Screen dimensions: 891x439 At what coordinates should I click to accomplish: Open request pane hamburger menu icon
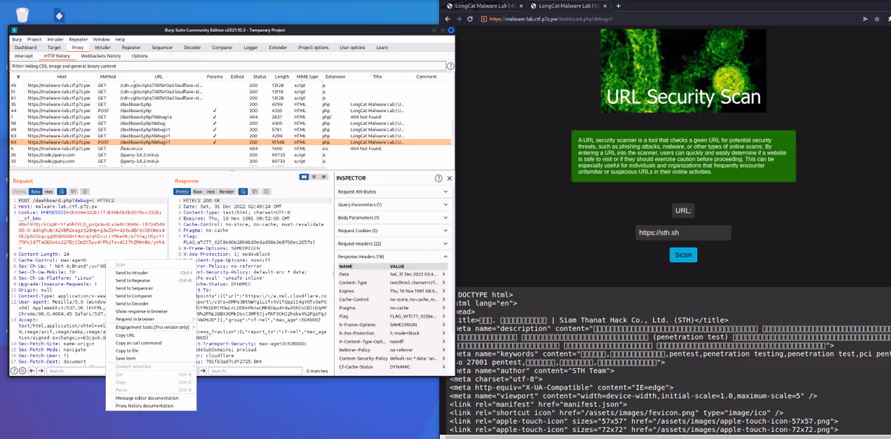(85, 191)
